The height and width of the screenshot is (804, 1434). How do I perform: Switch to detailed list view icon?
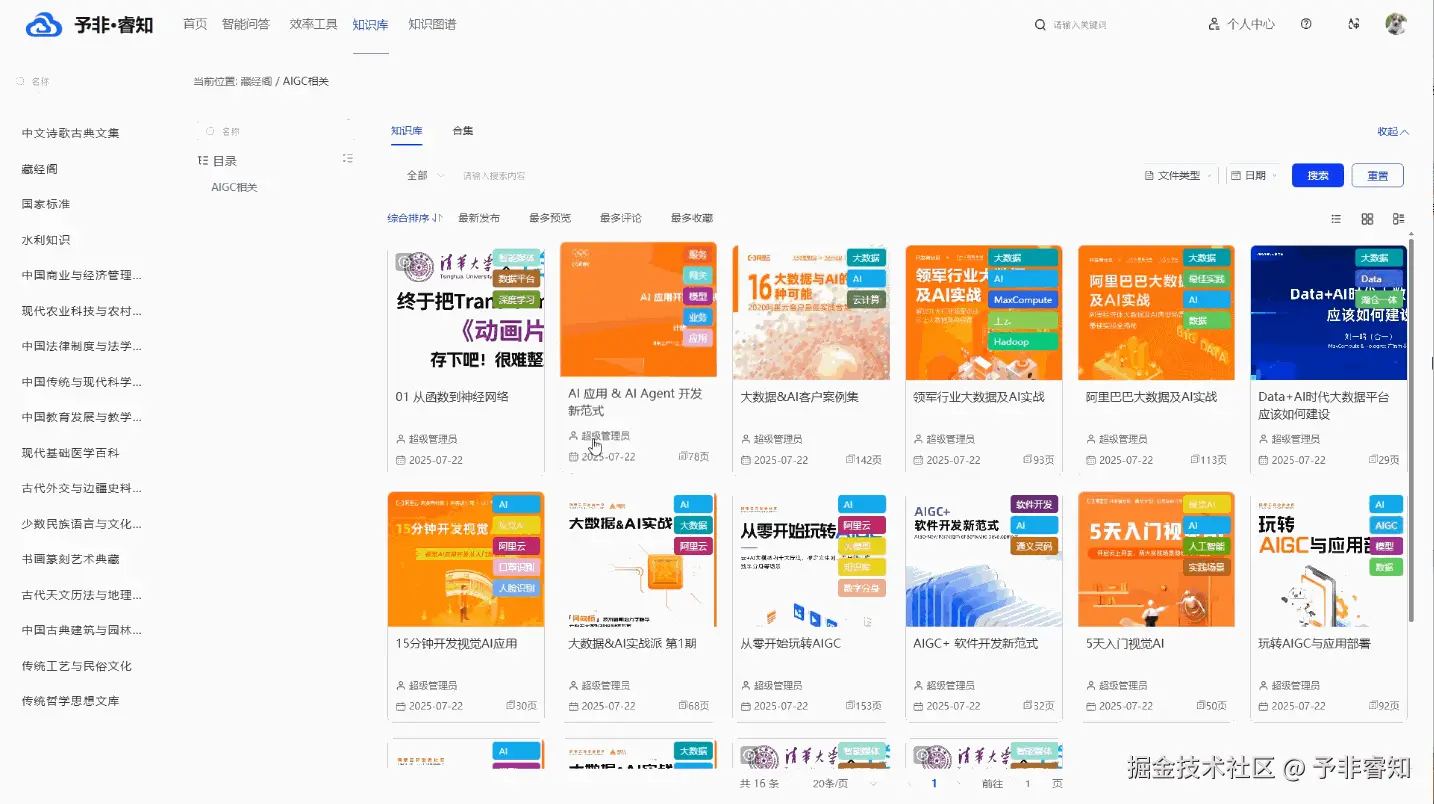coord(1399,219)
